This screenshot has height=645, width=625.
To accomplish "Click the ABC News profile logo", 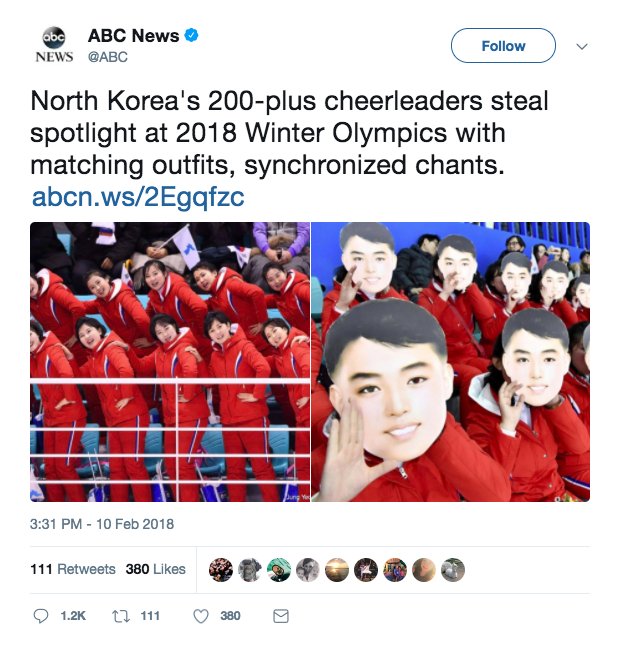I will pyautogui.click(x=54, y=45).
